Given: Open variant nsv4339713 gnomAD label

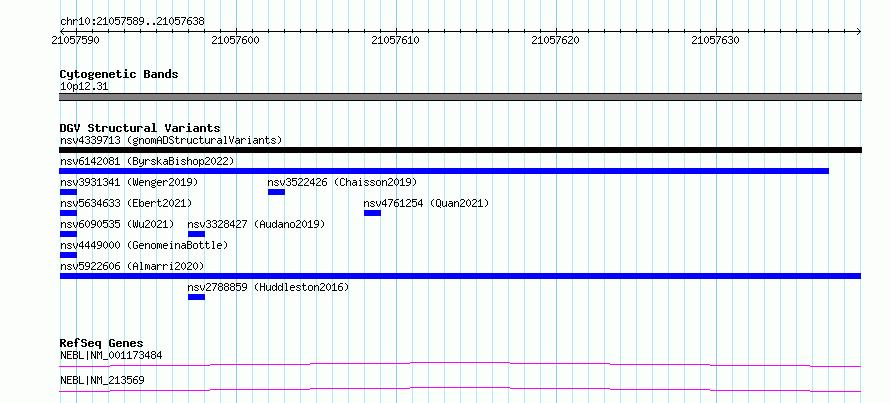Looking at the screenshot, I should click(x=171, y=140).
